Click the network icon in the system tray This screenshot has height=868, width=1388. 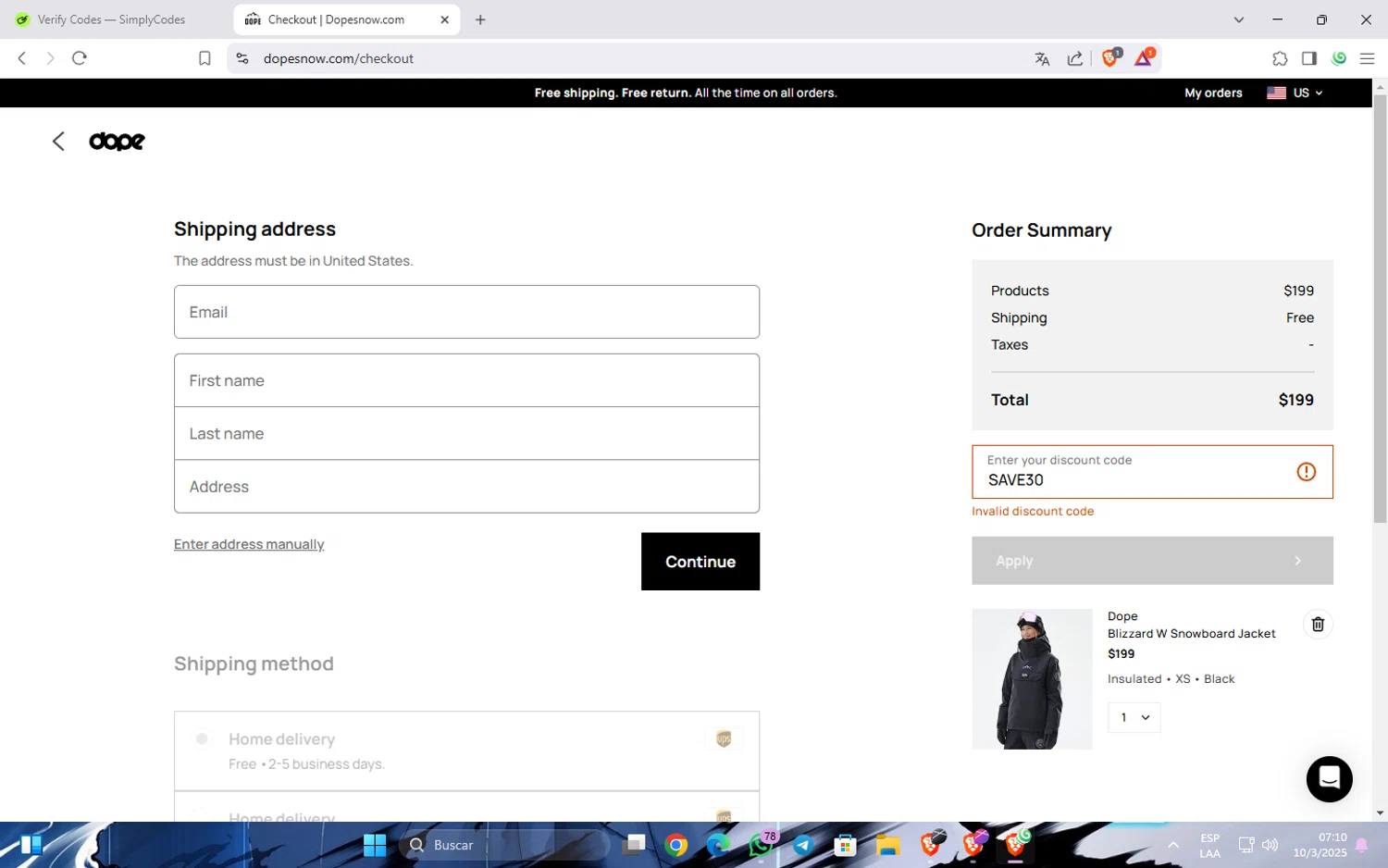click(x=1246, y=845)
